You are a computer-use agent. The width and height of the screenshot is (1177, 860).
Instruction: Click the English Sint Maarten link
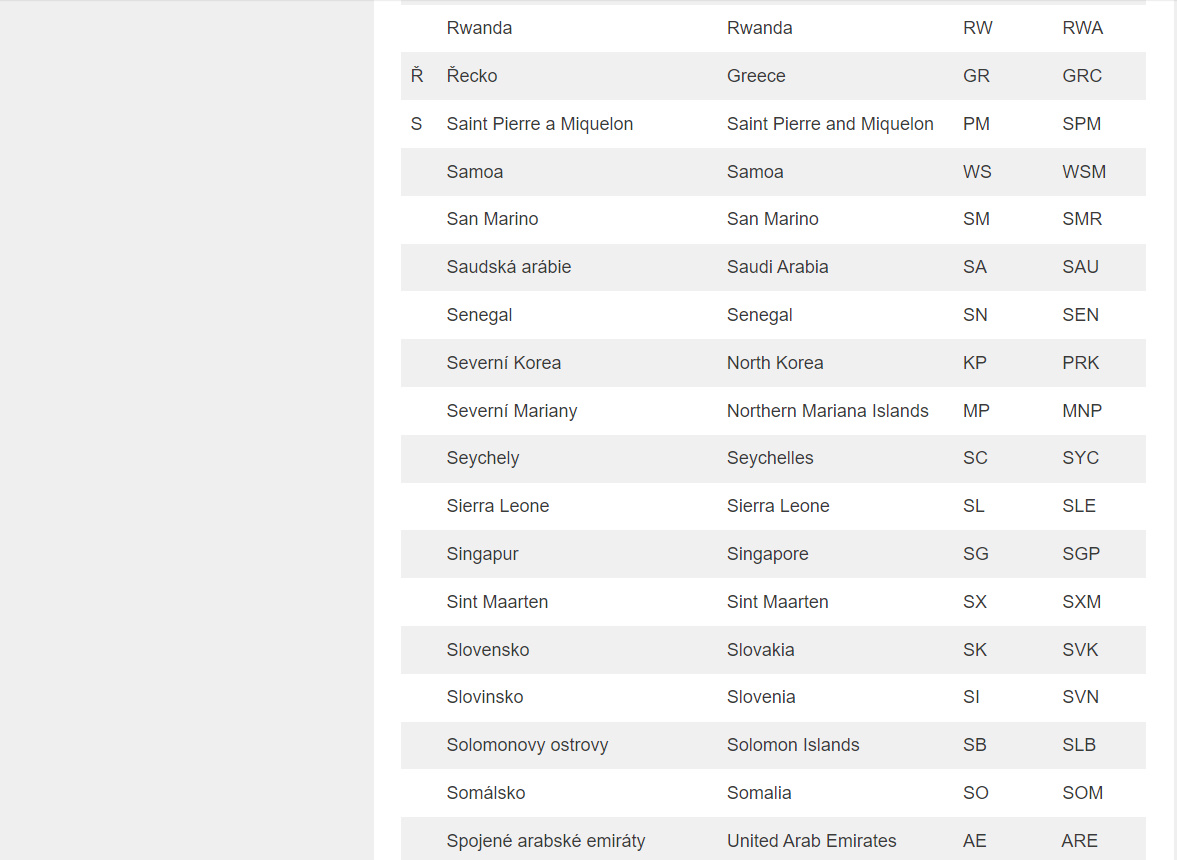tap(777, 602)
